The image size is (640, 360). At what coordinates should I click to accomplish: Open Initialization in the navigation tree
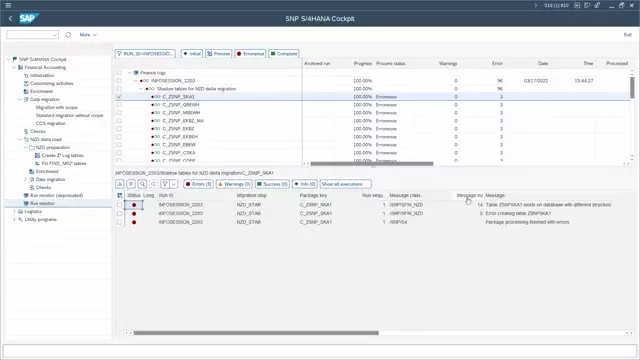[x=42, y=76]
